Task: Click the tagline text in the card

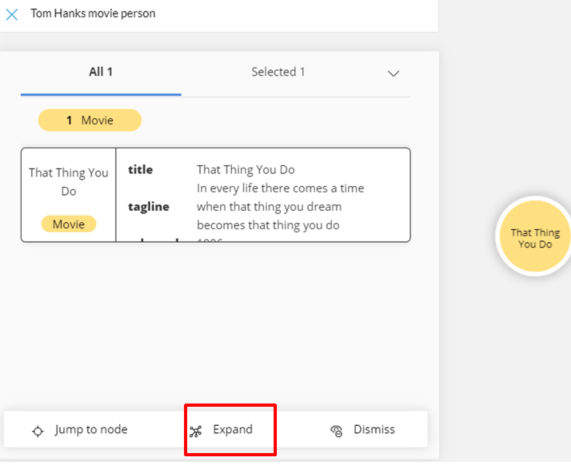Action: [x=280, y=206]
